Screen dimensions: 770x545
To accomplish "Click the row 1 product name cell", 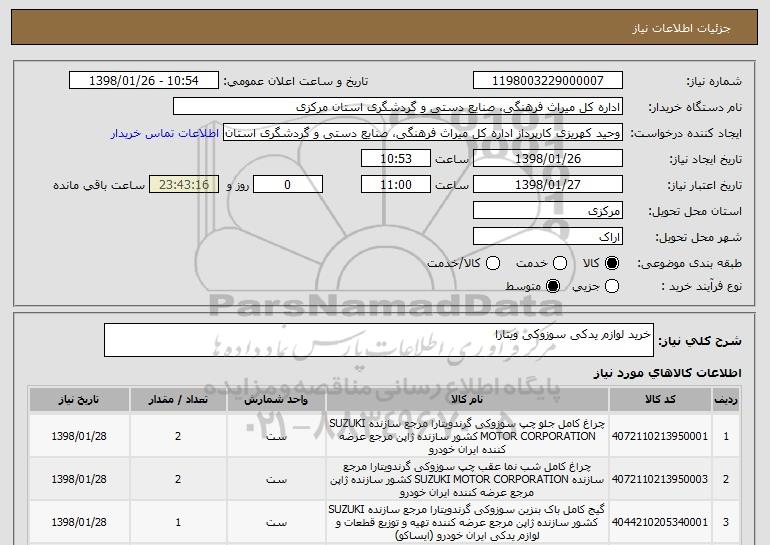I will pos(467,436).
